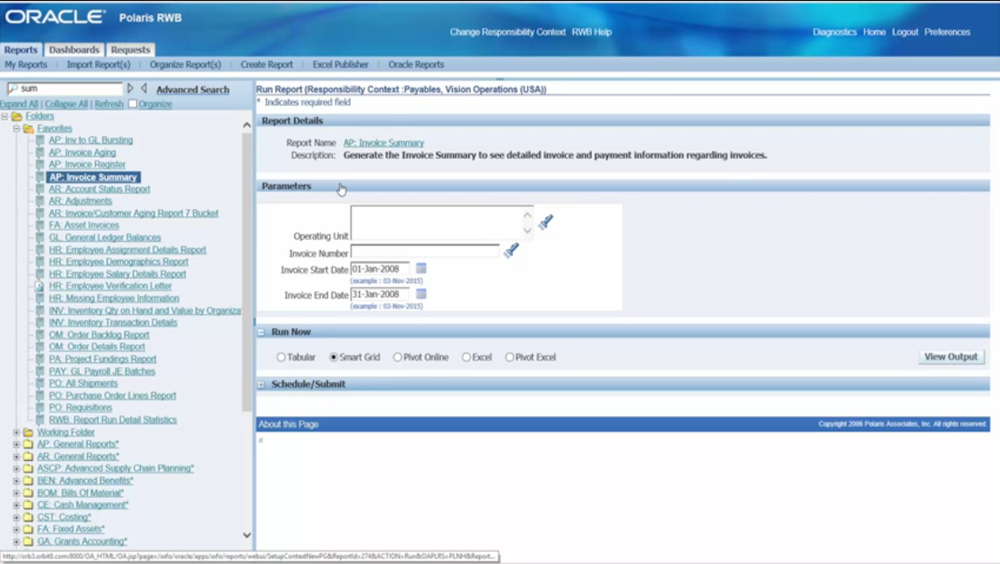This screenshot has width=1000, height=564.
Task: Open the Advanced Search link
Action: click(193, 90)
